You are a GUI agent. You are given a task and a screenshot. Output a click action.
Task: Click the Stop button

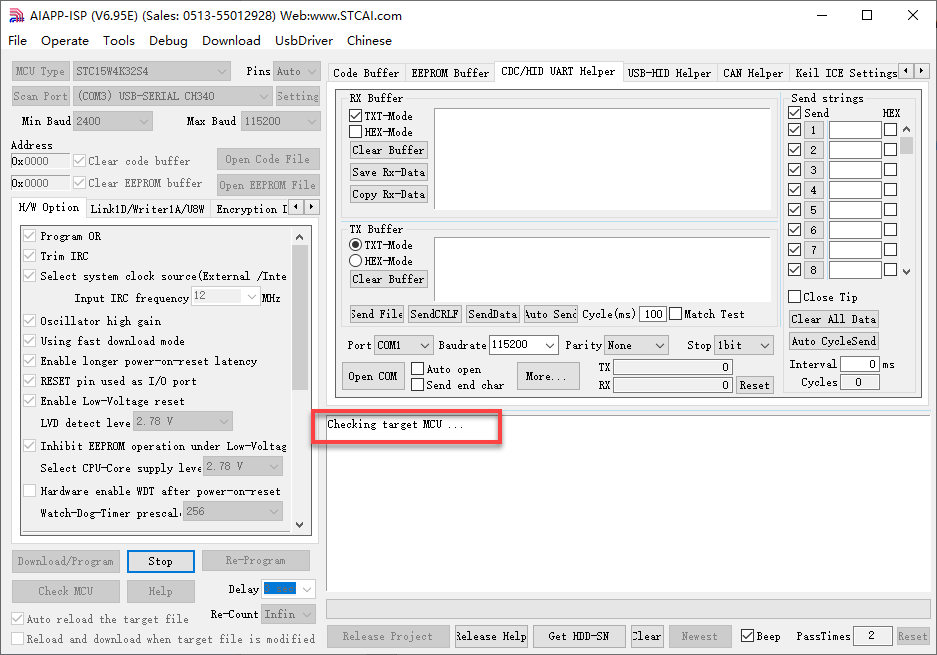161,561
